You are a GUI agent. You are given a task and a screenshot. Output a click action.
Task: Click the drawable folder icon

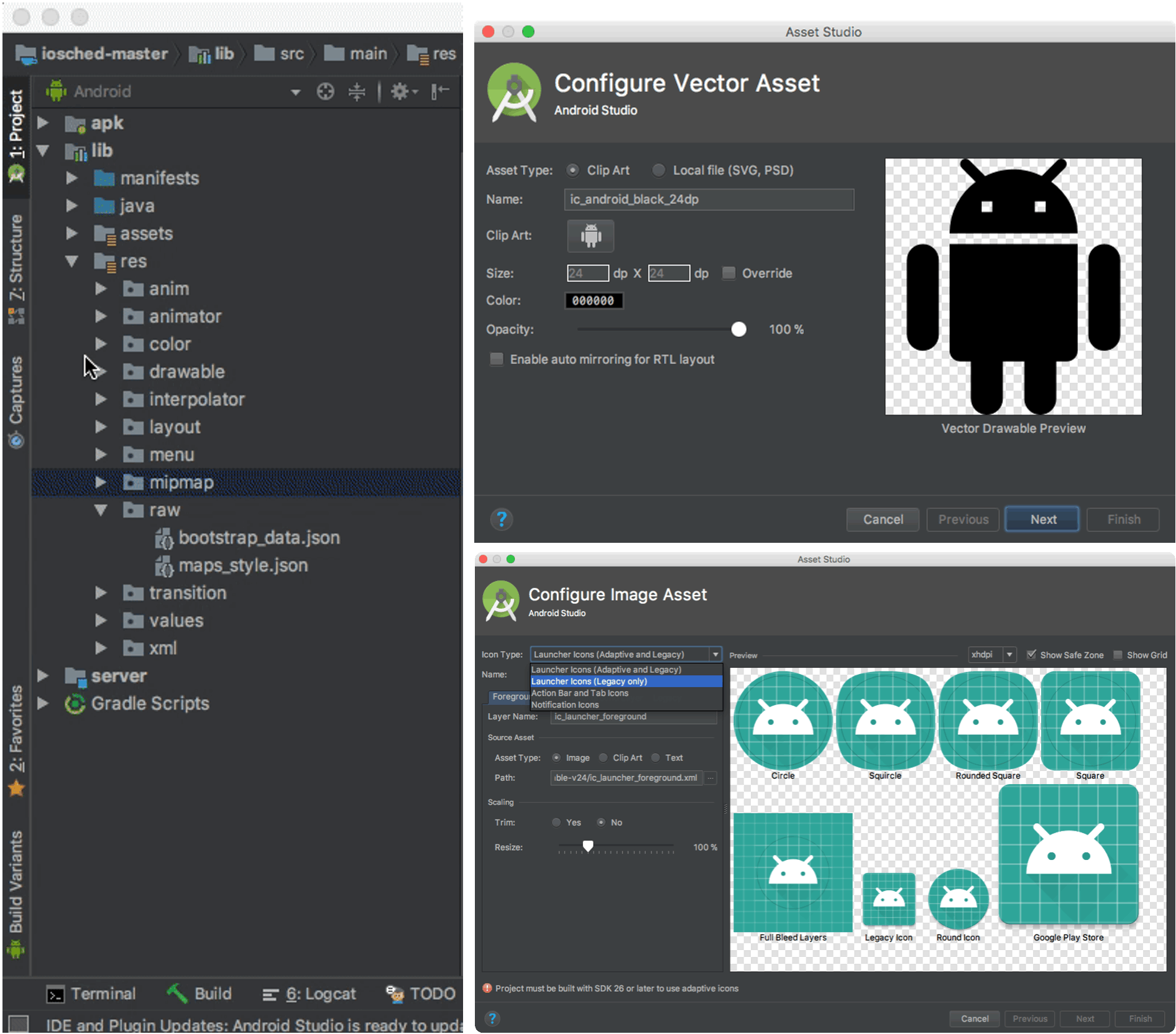[133, 372]
